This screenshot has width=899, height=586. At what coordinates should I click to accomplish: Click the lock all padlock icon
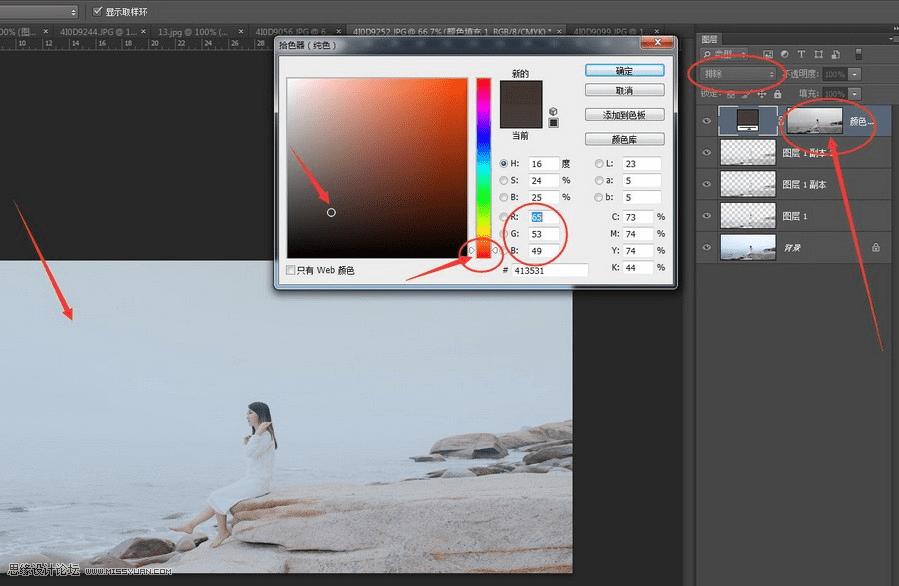(x=777, y=92)
